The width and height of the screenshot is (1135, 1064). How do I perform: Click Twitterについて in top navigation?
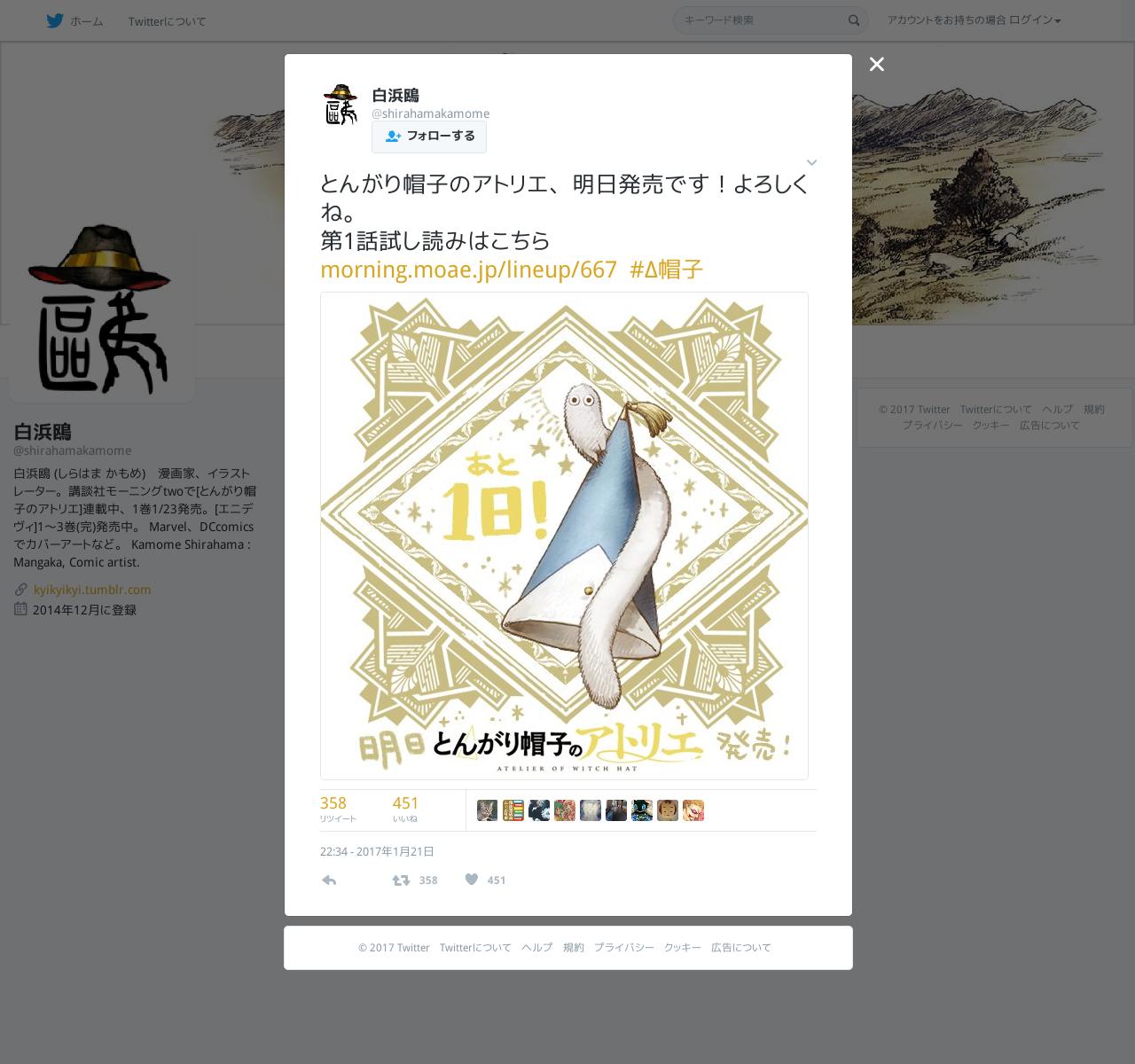[167, 21]
